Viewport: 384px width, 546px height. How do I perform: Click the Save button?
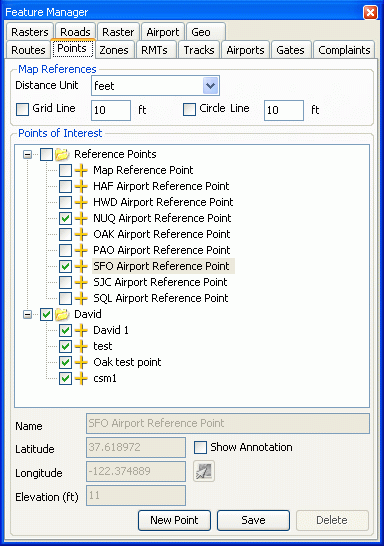point(253,520)
